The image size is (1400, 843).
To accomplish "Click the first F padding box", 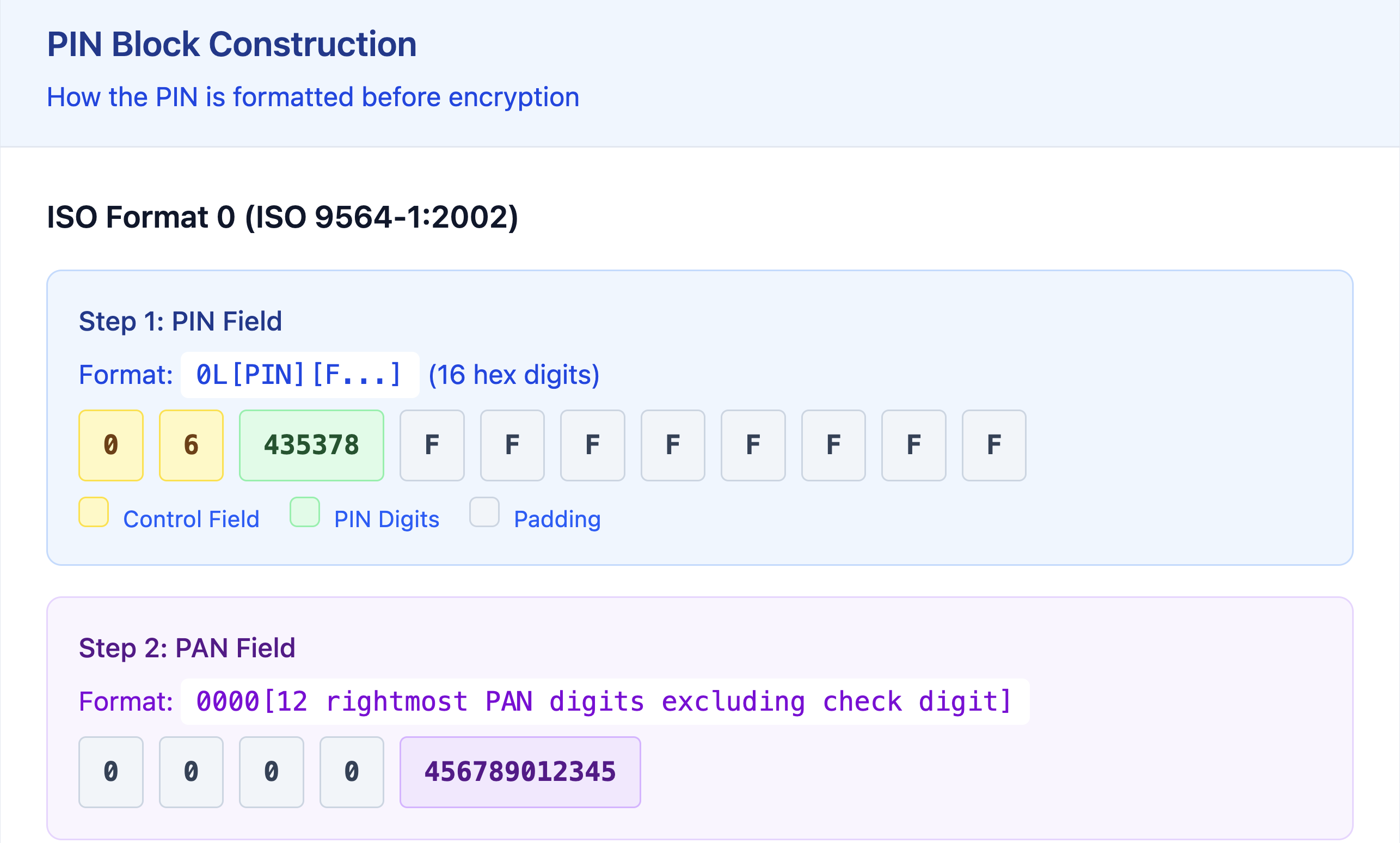I will click(432, 445).
